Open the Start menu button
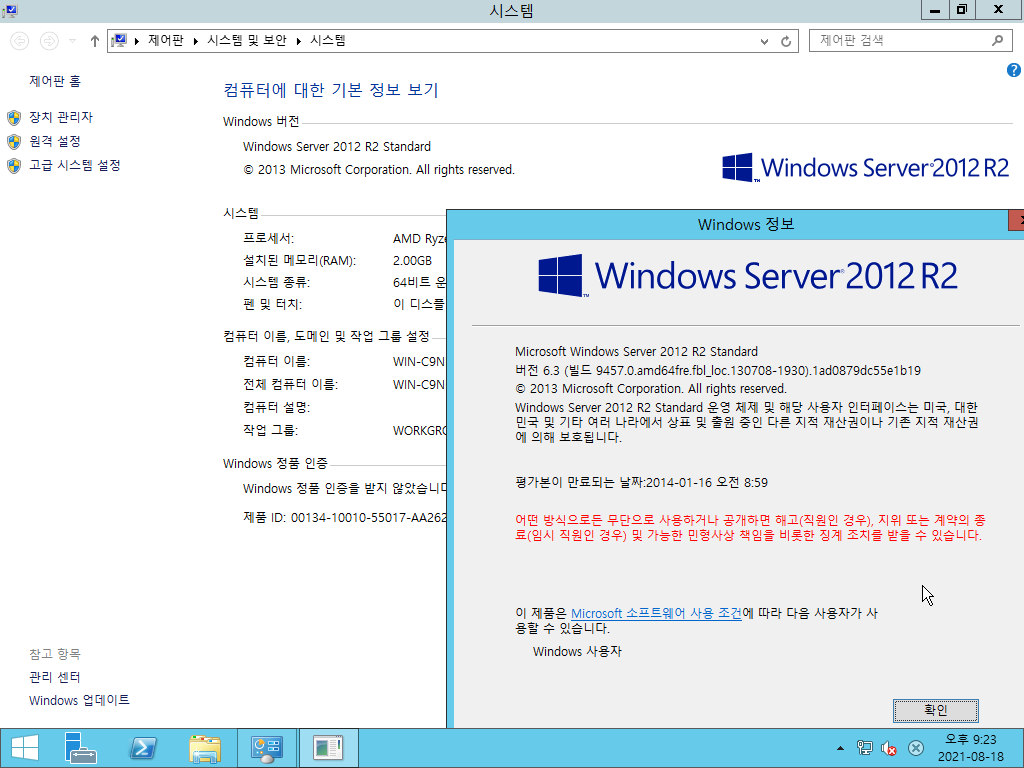 tap(25, 748)
